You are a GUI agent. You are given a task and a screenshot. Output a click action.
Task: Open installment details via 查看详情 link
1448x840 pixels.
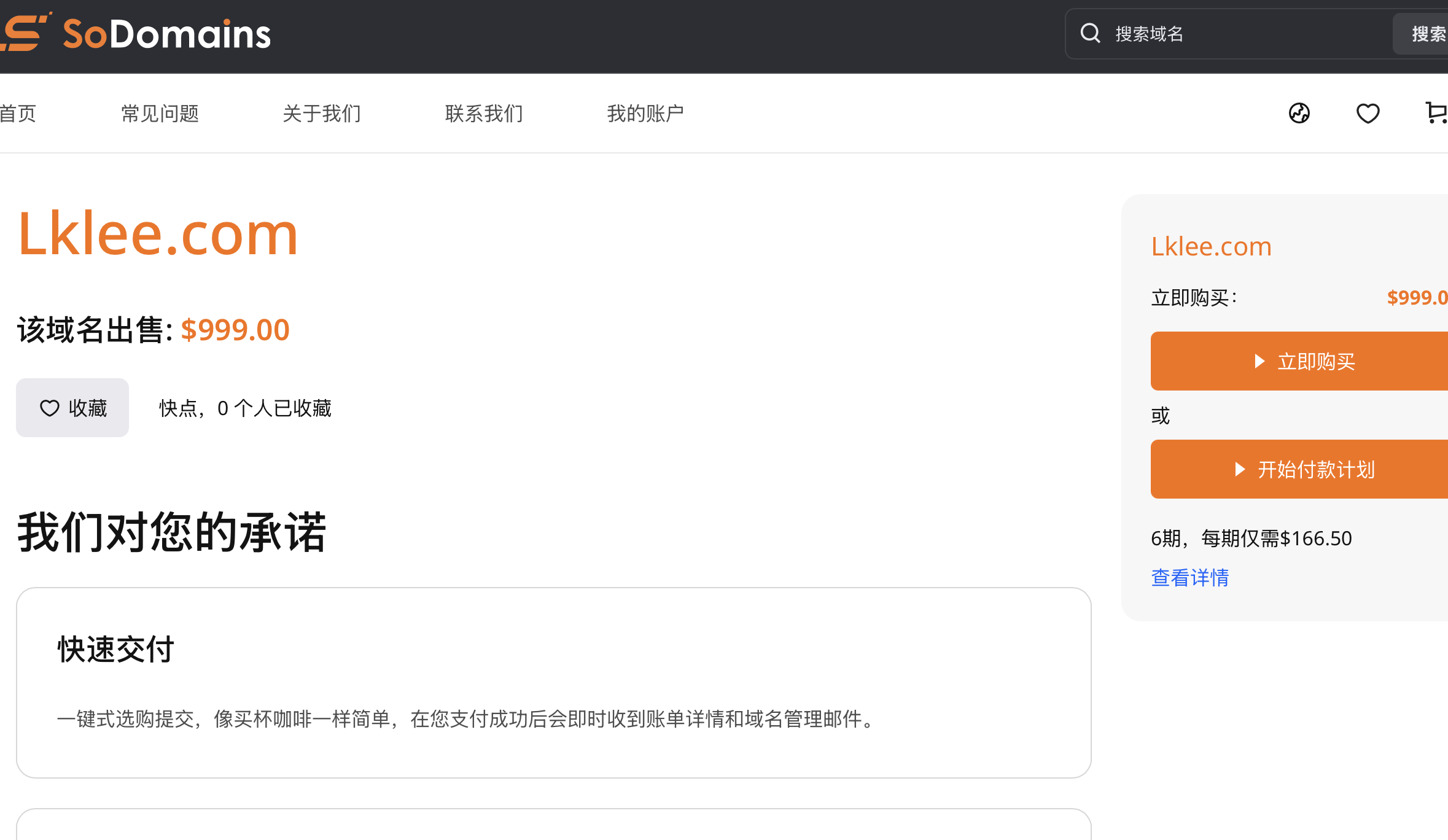(x=1189, y=577)
